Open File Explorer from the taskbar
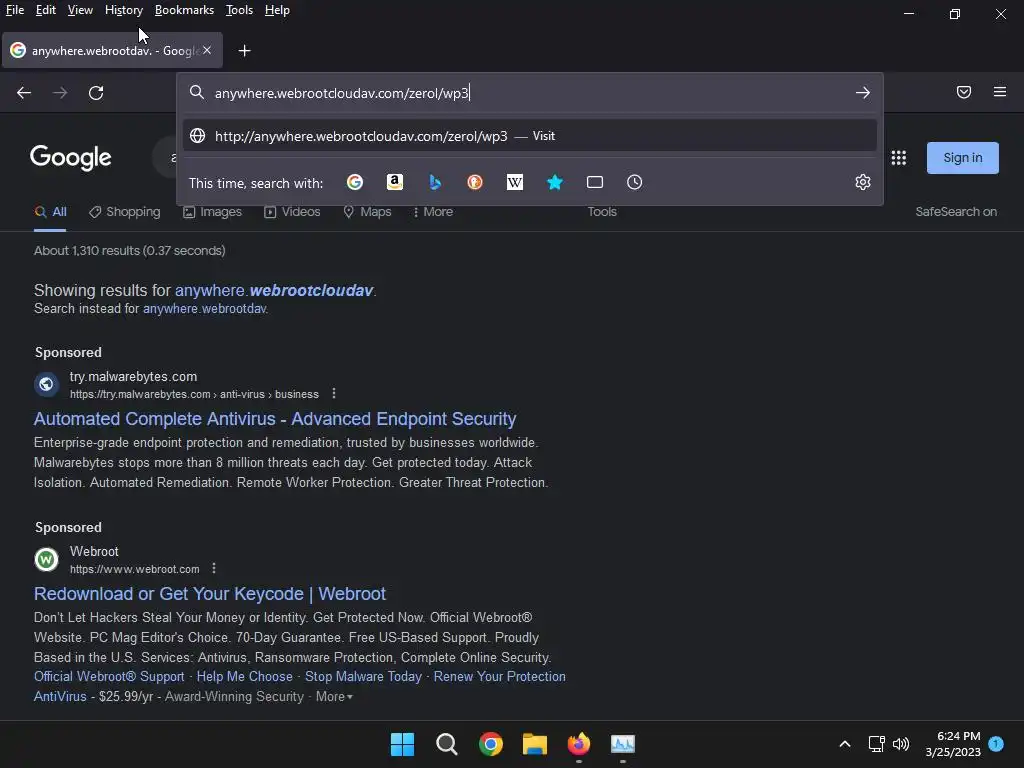This screenshot has height=768, width=1024. [x=535, y=744]
